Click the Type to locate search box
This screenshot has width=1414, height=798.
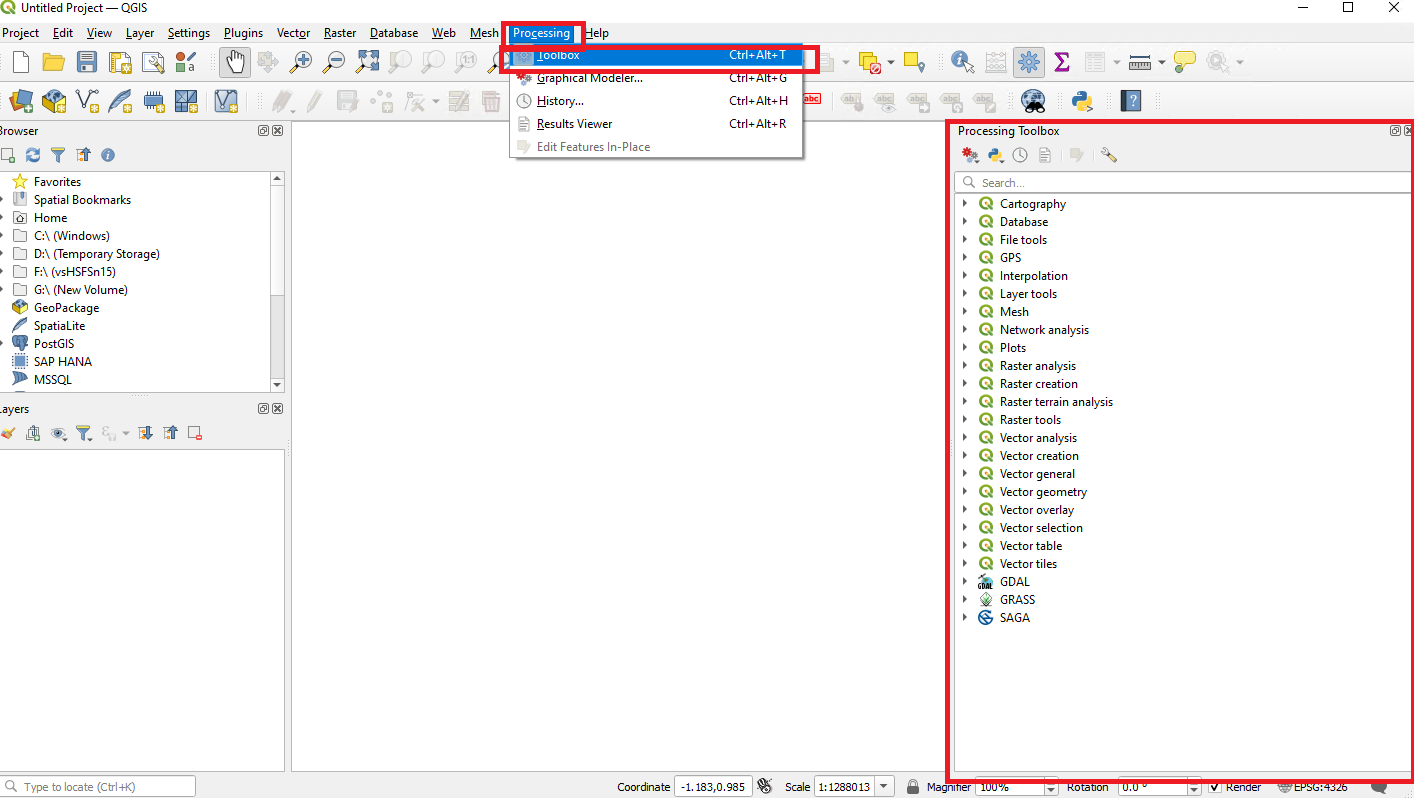pyautogui.click(x=98, y=787)
